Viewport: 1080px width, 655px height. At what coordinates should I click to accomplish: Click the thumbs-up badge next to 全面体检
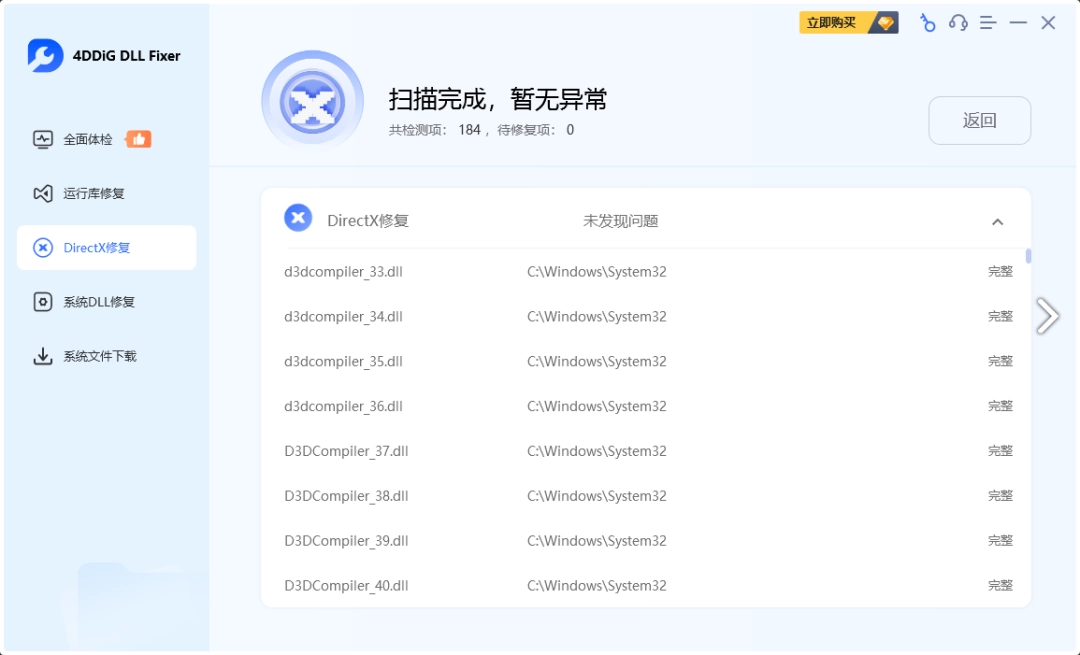pos(136,139)
